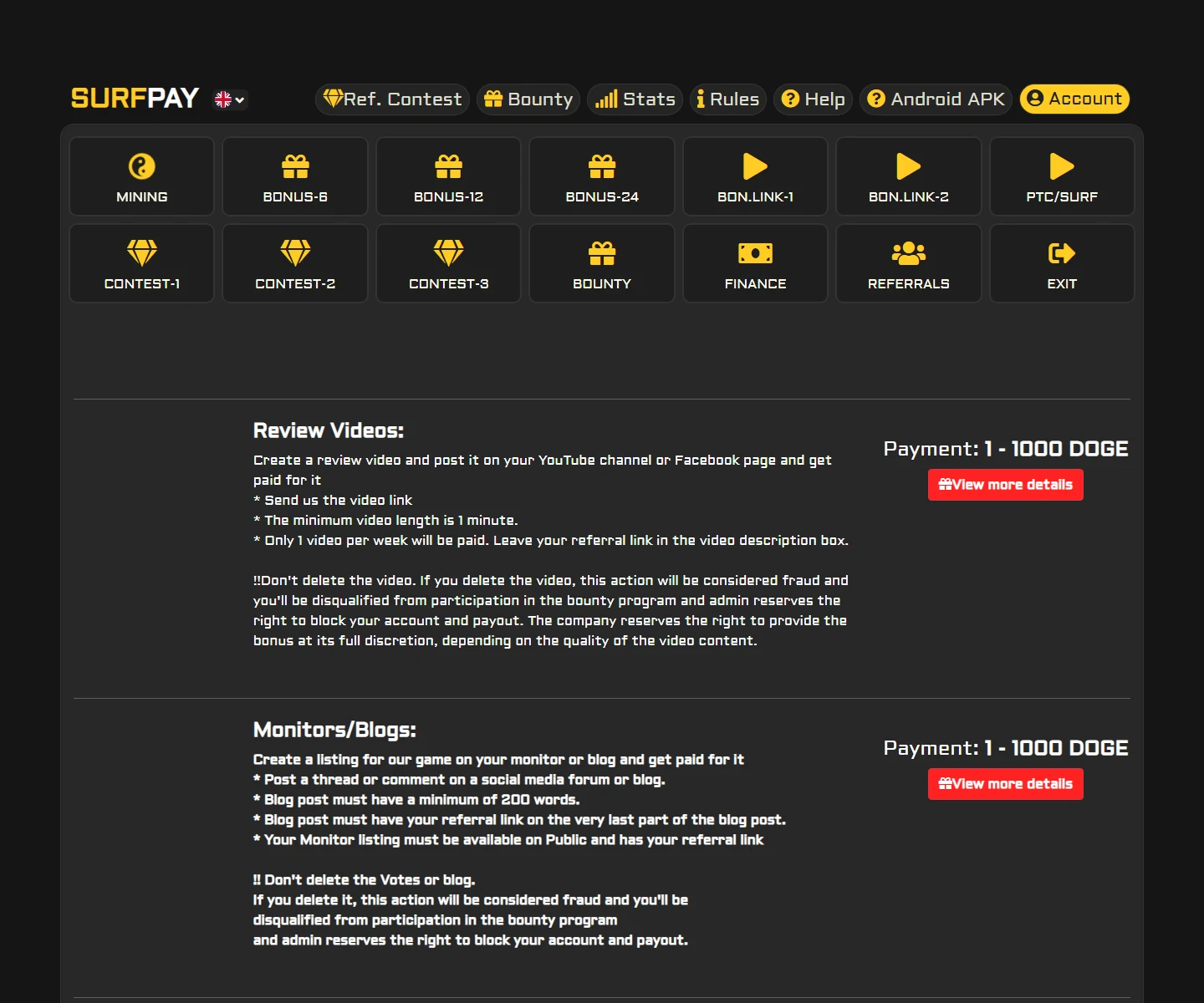Open the BOUNTY gift tile
The height and width of the screenshot is (1003, 1204).
tap(602, 263)
